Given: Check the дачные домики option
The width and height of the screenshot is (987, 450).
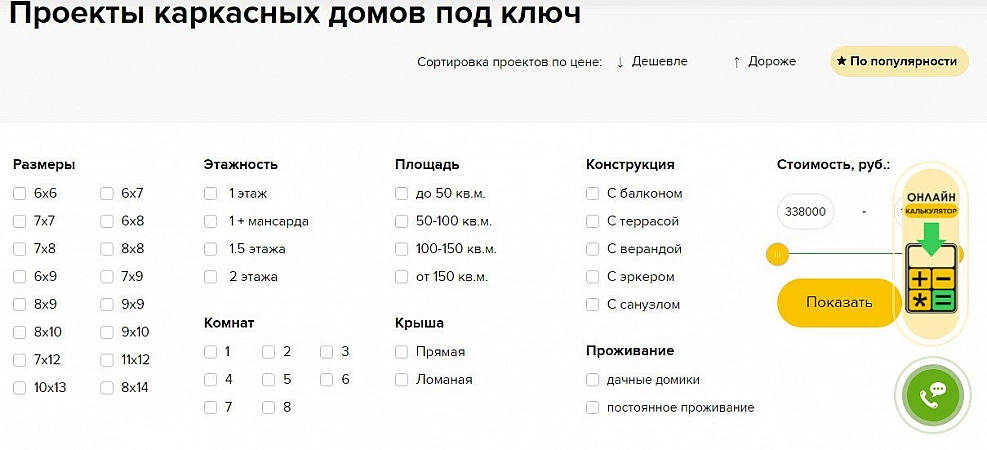Looking at the screenshot, I should [592, 380].
